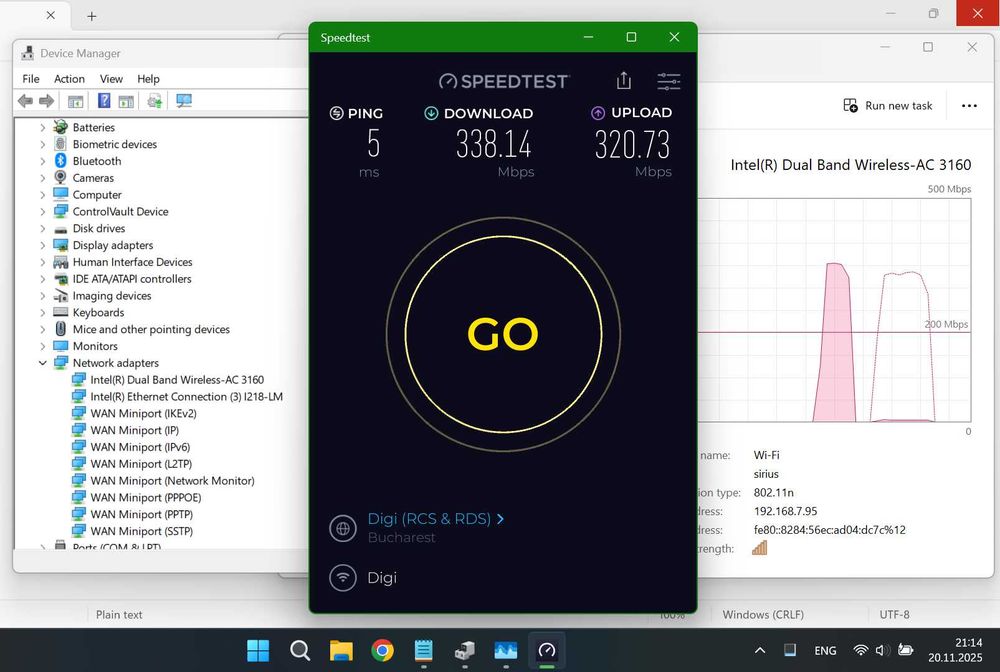Click the Wi-Fi throughput graph in Task Manager
1000x672 pixels.
(x=835, y=310)
